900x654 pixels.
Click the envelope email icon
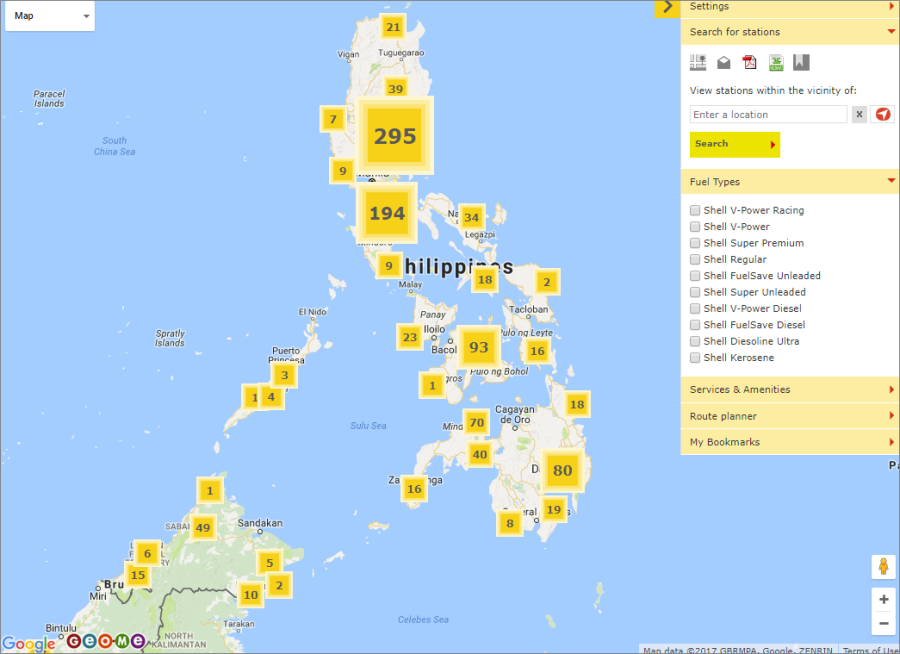tap(724, 63)
